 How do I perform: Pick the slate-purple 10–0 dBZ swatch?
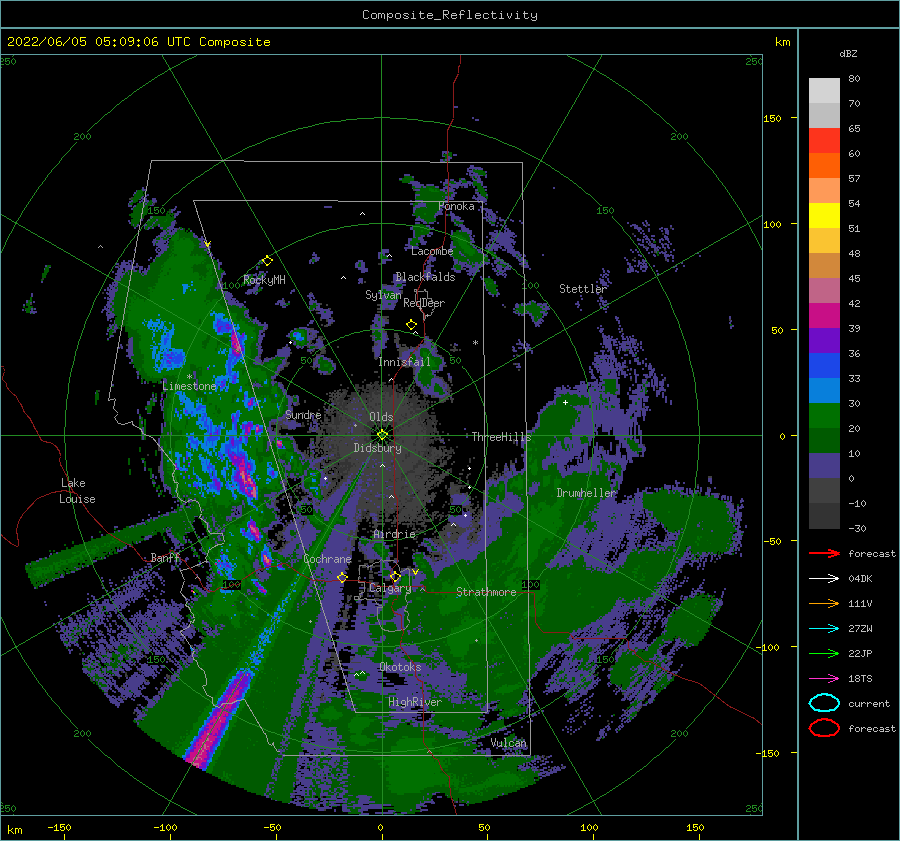point(824,466)
